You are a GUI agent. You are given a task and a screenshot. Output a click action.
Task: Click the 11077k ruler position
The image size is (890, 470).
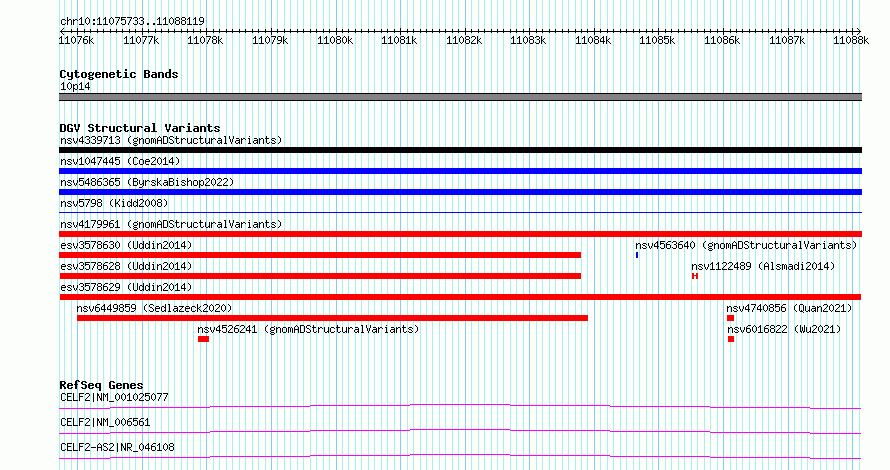(x=141, y=40)
